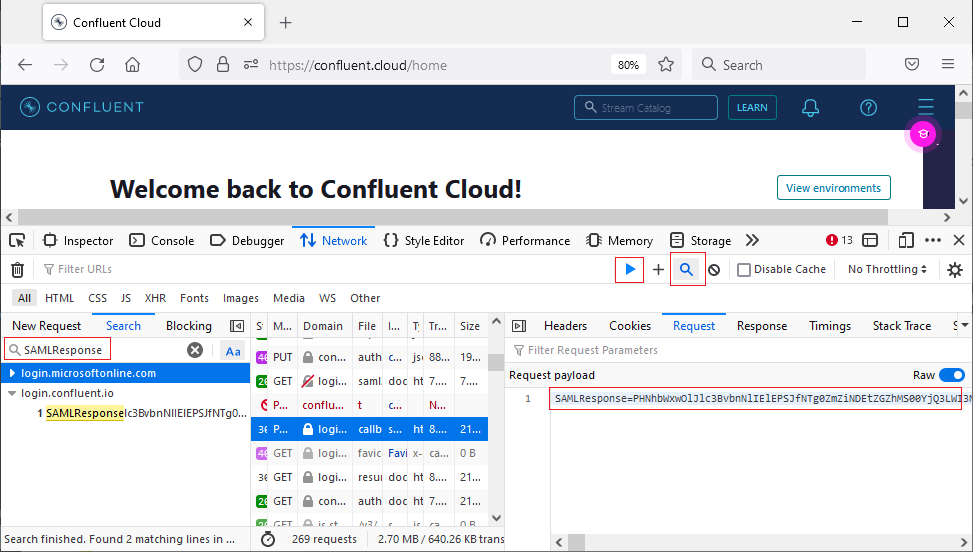Go to the browser Home icon
The width and height of the screenshot is (973, 552).
pyautogui.click(x=132, y=65)
